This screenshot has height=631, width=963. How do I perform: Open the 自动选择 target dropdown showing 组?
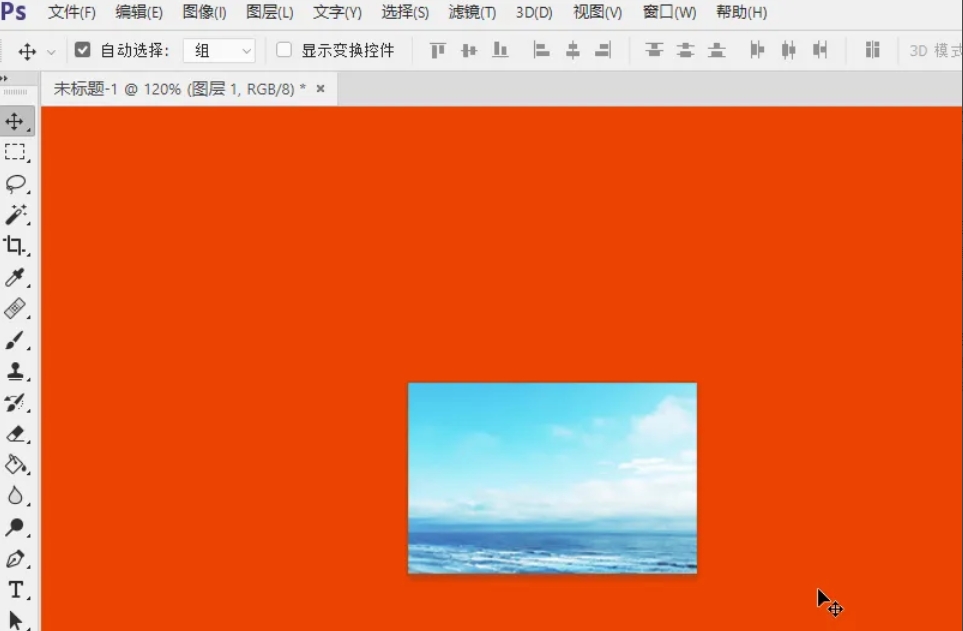click(219, 49)
